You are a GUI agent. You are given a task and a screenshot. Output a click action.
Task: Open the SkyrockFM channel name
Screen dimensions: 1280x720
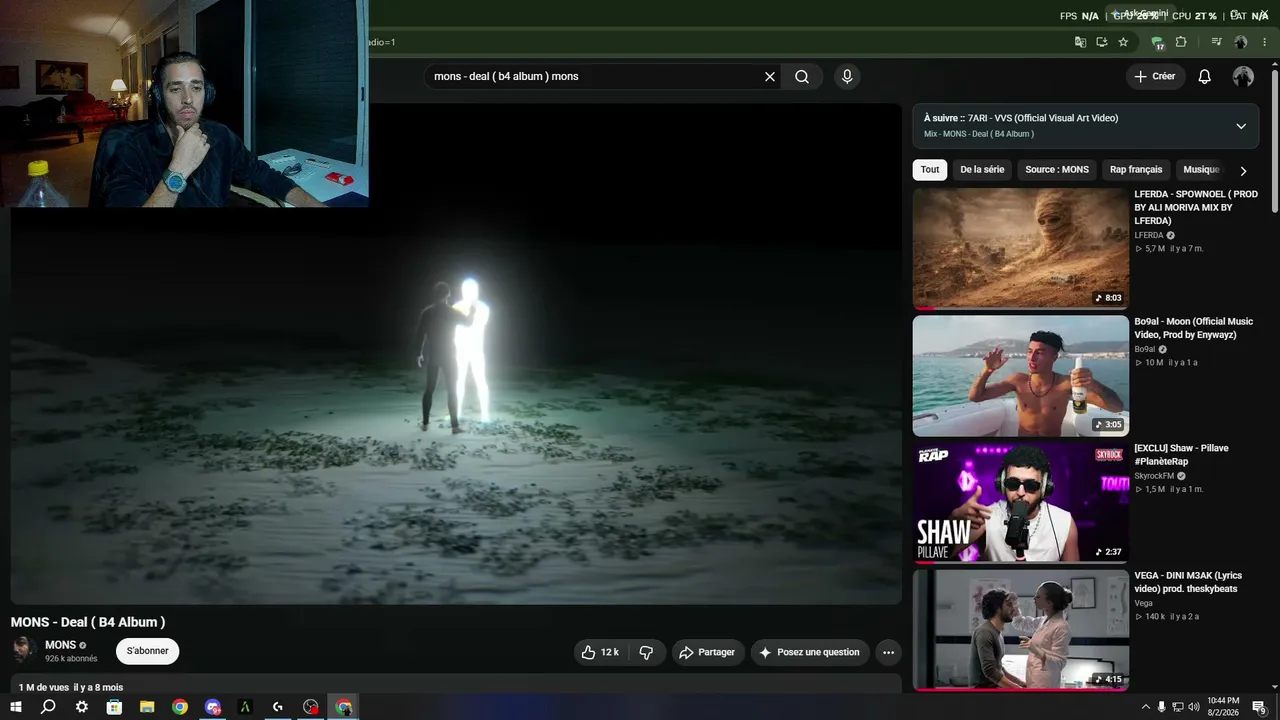tap(1154, 476)
